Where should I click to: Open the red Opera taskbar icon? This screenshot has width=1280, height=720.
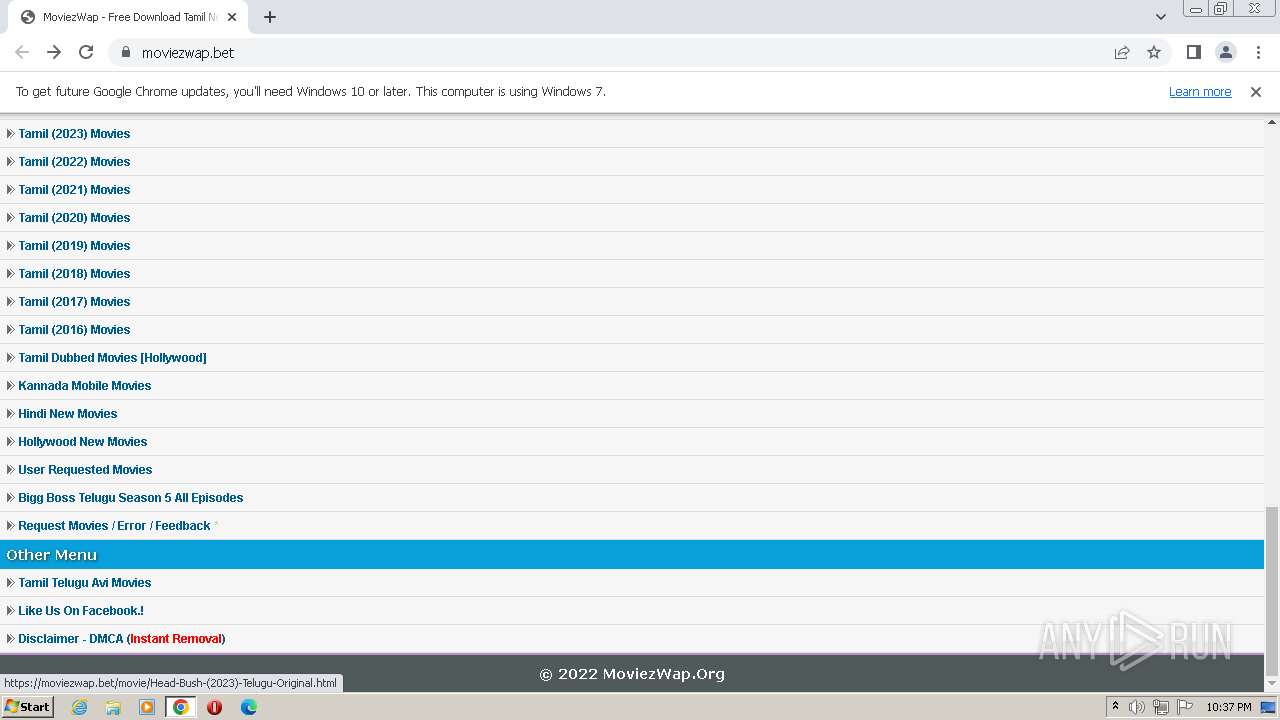click(x=214, y=707)
